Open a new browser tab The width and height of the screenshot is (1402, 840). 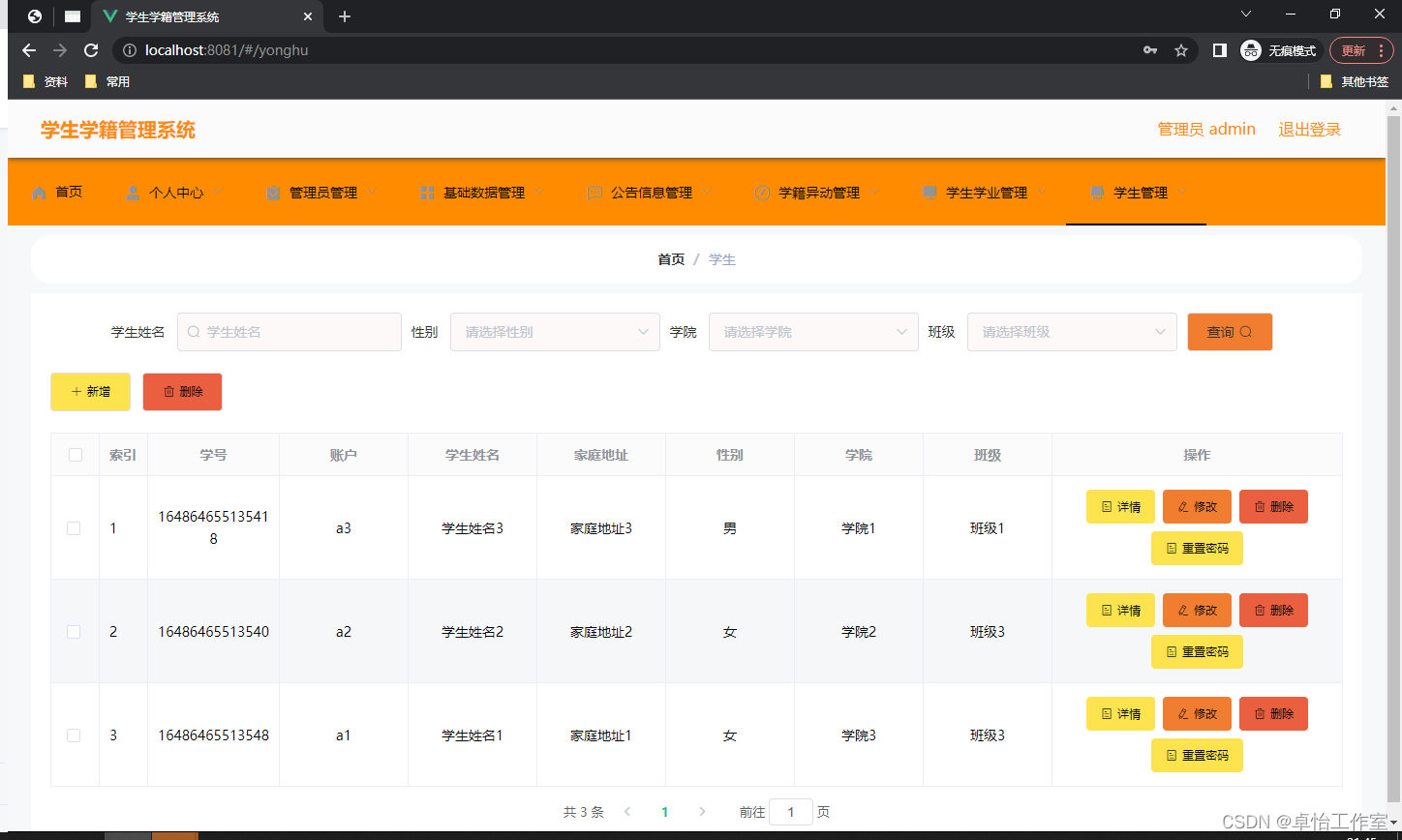pos(345,16)
